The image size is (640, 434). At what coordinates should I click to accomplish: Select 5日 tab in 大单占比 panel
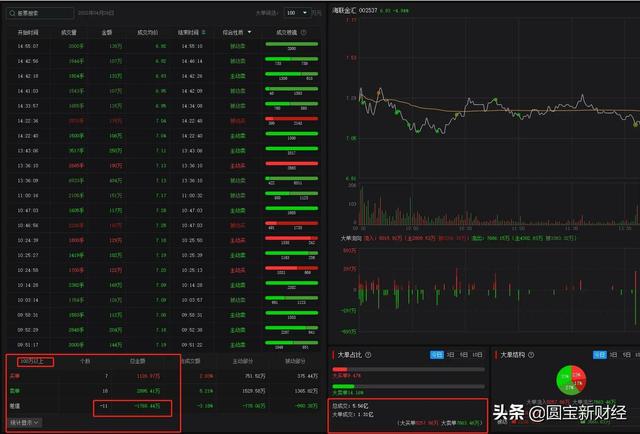point(464,355)
